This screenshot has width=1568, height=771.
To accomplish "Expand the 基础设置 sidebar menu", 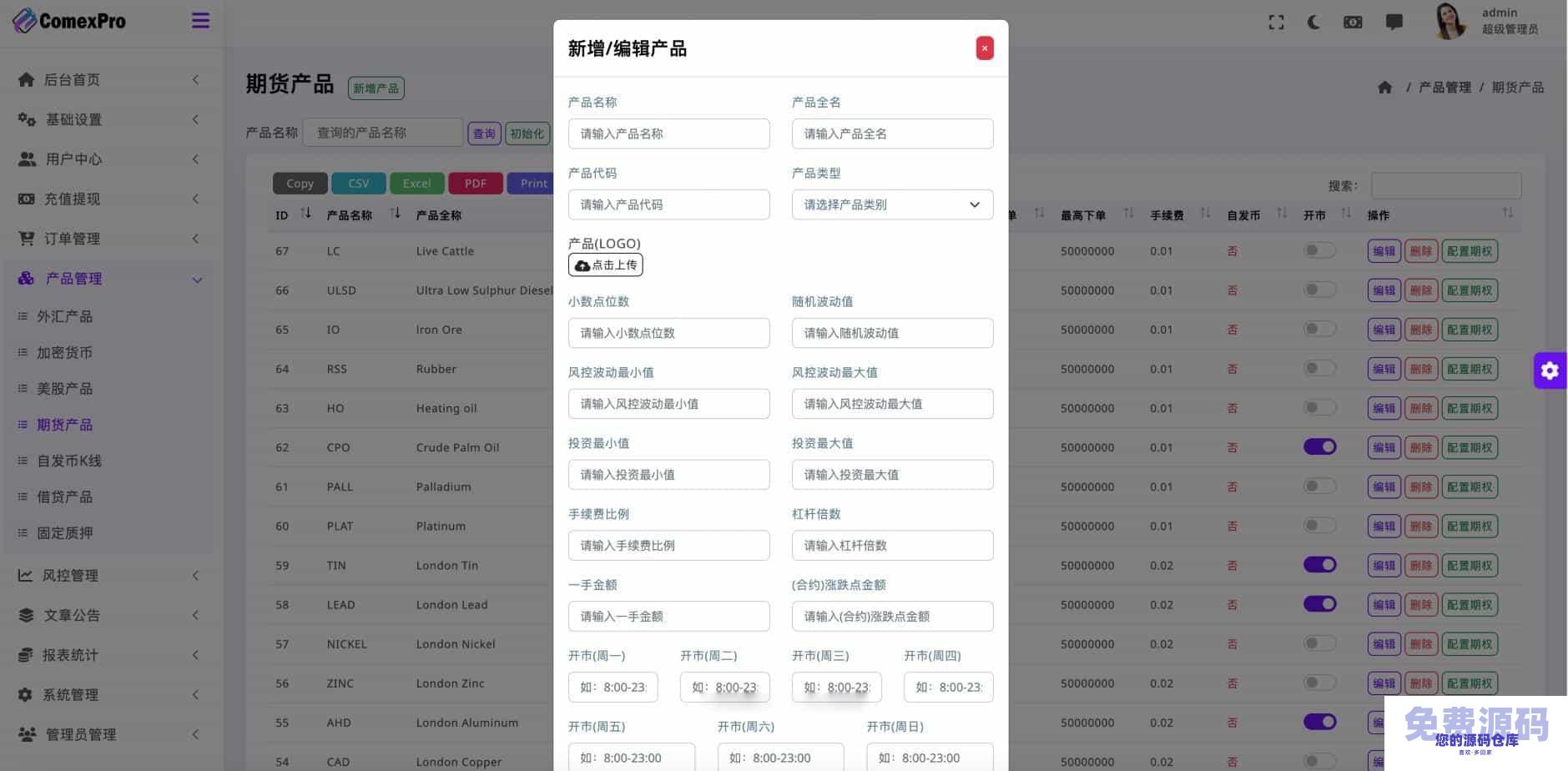I will (x=108, y=119).
